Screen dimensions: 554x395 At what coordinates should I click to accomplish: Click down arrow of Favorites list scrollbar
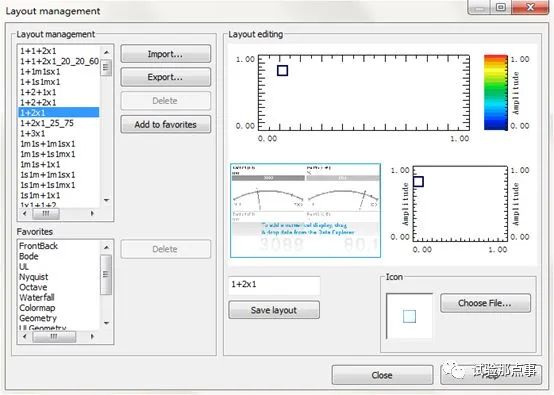click(x=106, y=323)
